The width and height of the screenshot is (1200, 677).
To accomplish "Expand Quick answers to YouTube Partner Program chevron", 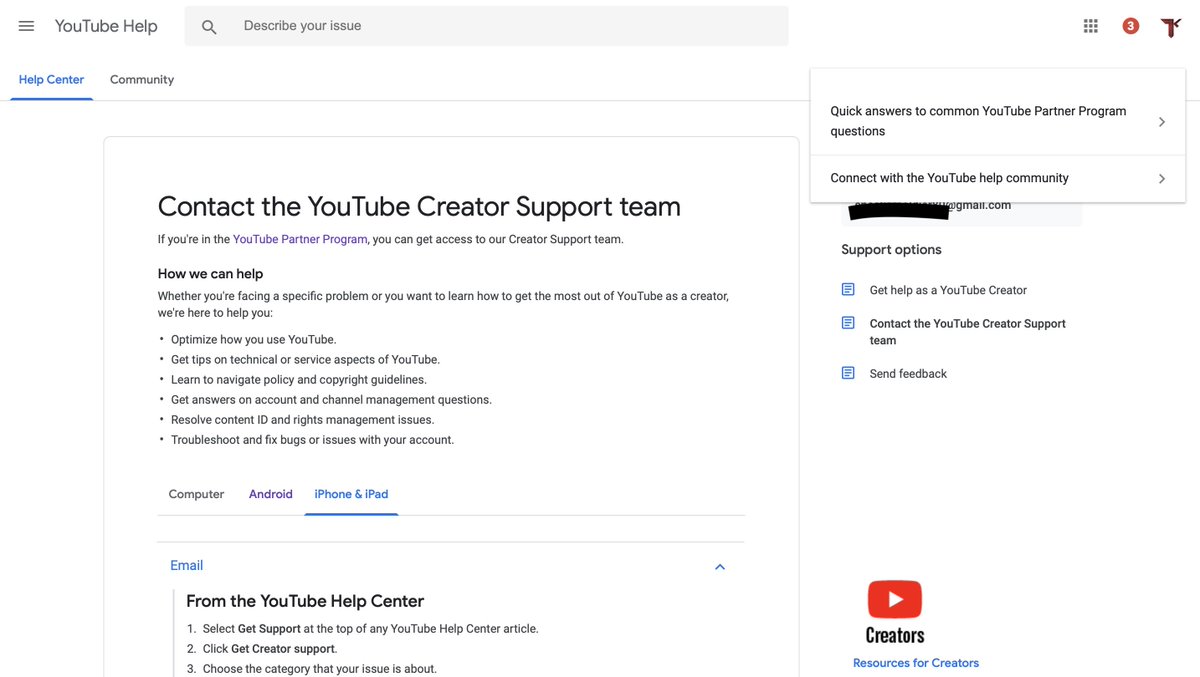I will [x=1161, y=122].
